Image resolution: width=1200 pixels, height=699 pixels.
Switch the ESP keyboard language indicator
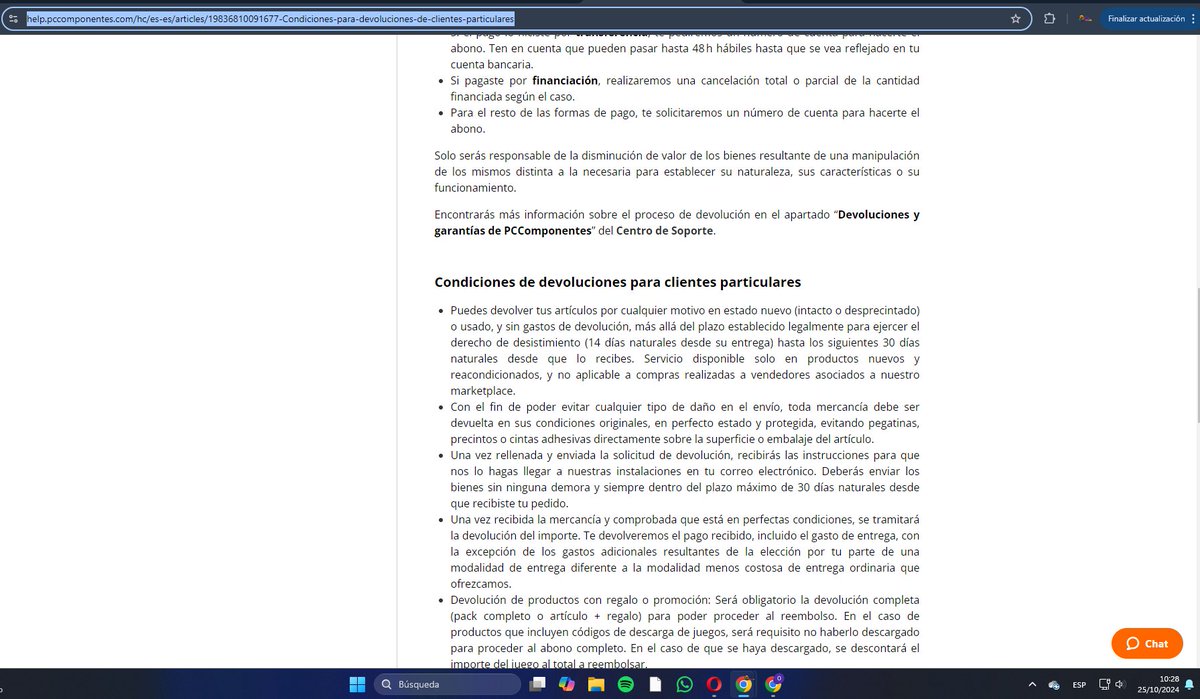point(1080,685)
